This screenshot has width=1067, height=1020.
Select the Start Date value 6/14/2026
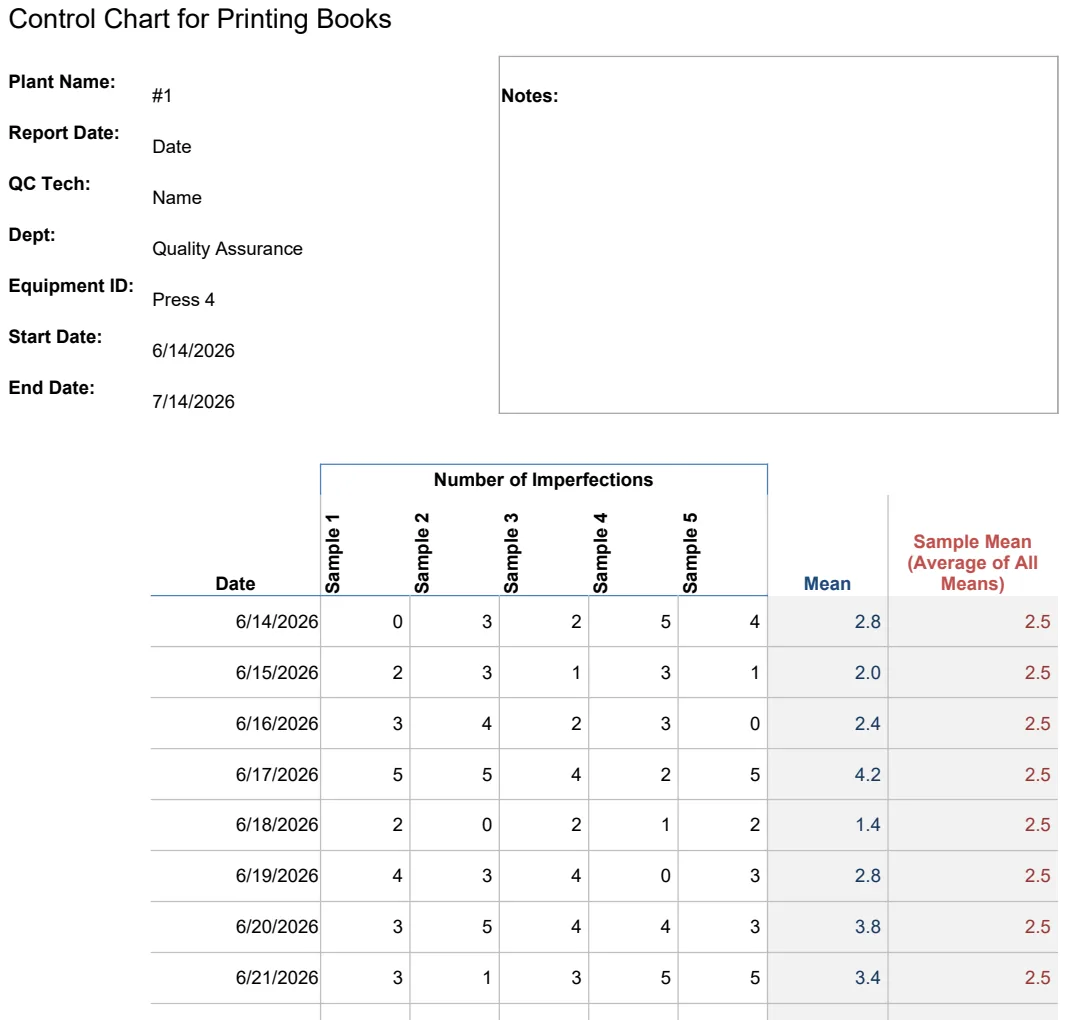193,351
